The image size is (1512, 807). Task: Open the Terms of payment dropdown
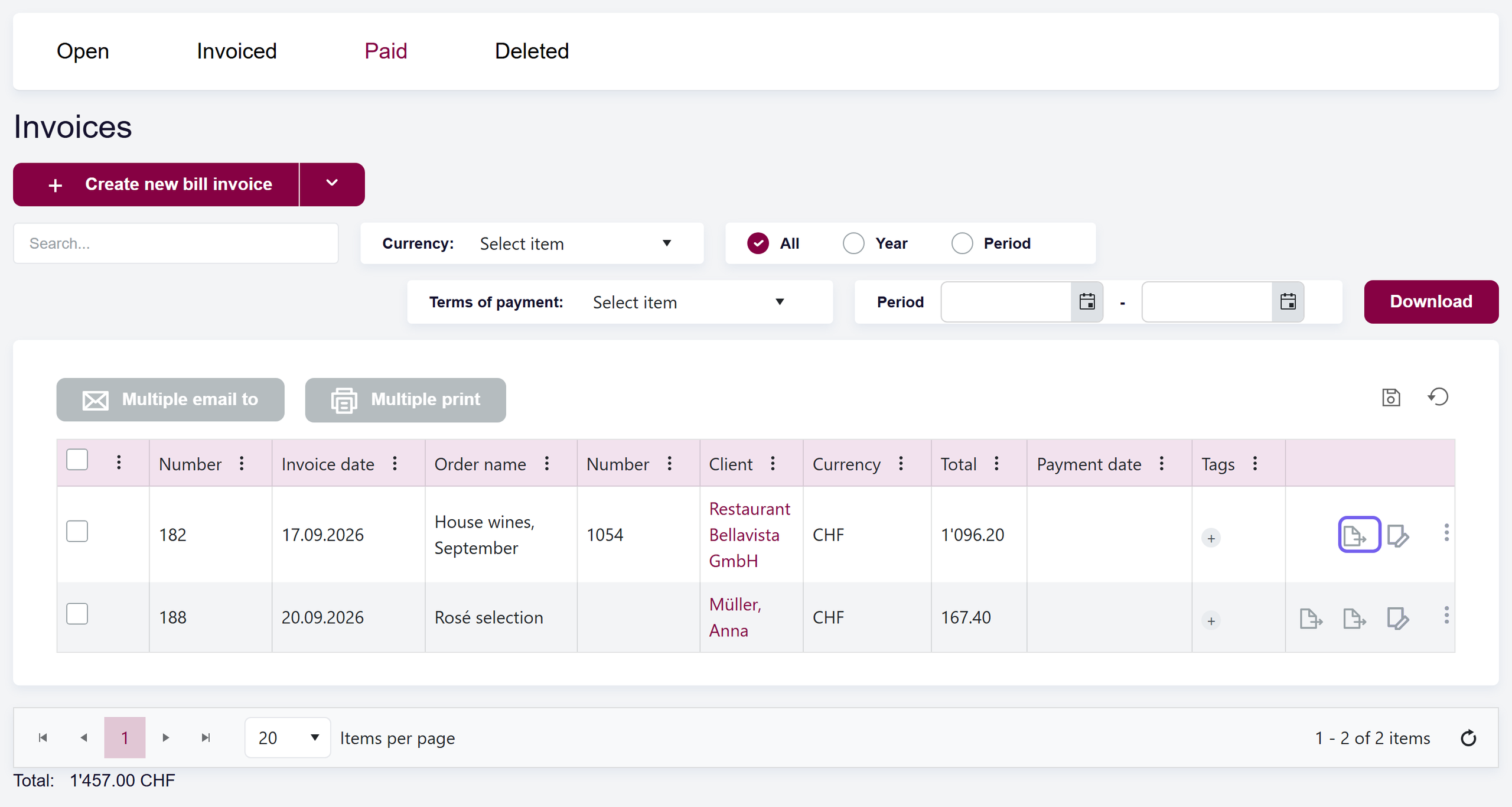pos(689,302)
